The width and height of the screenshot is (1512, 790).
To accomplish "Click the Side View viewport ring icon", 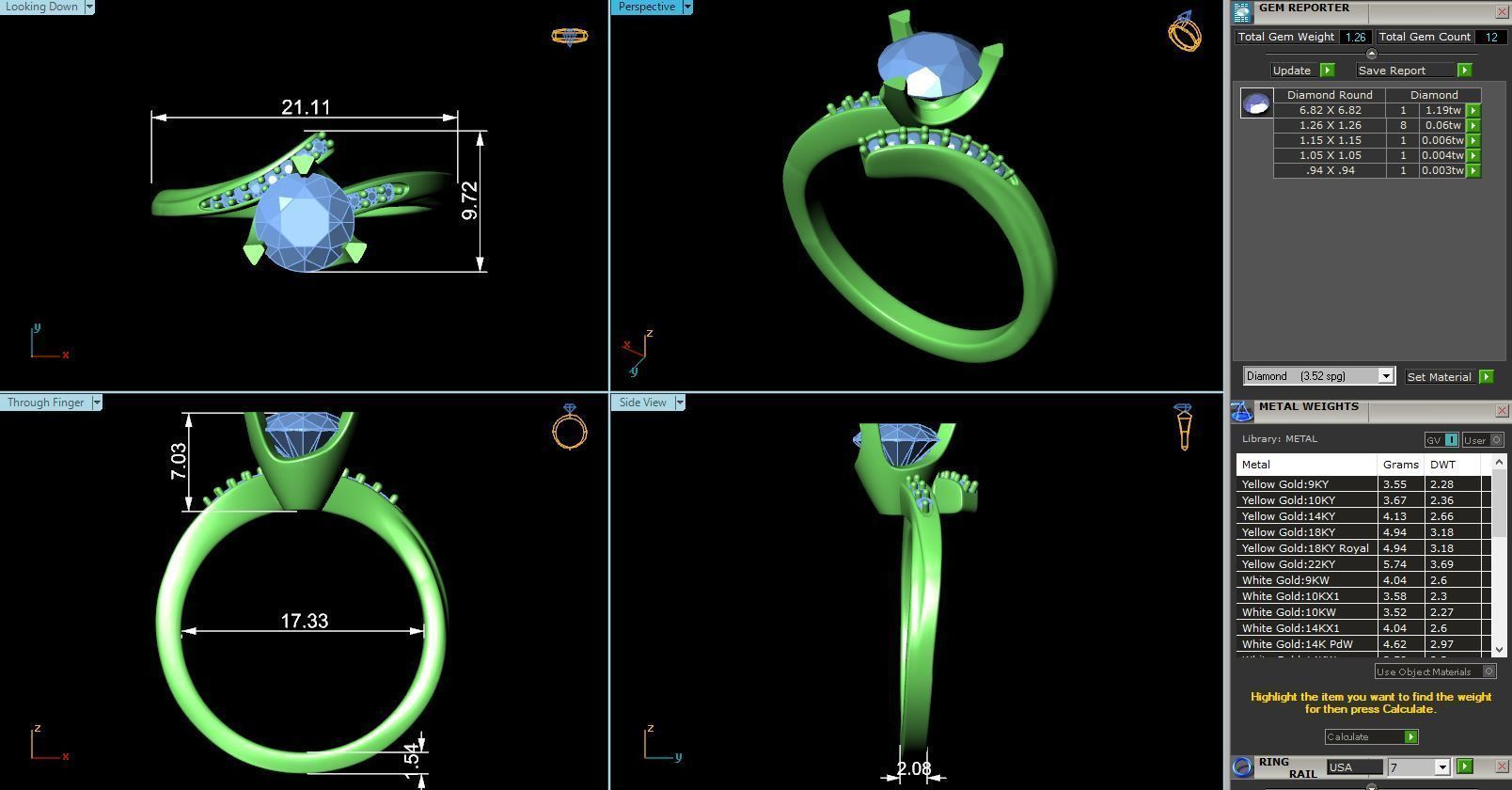I will click(1183, 427).
